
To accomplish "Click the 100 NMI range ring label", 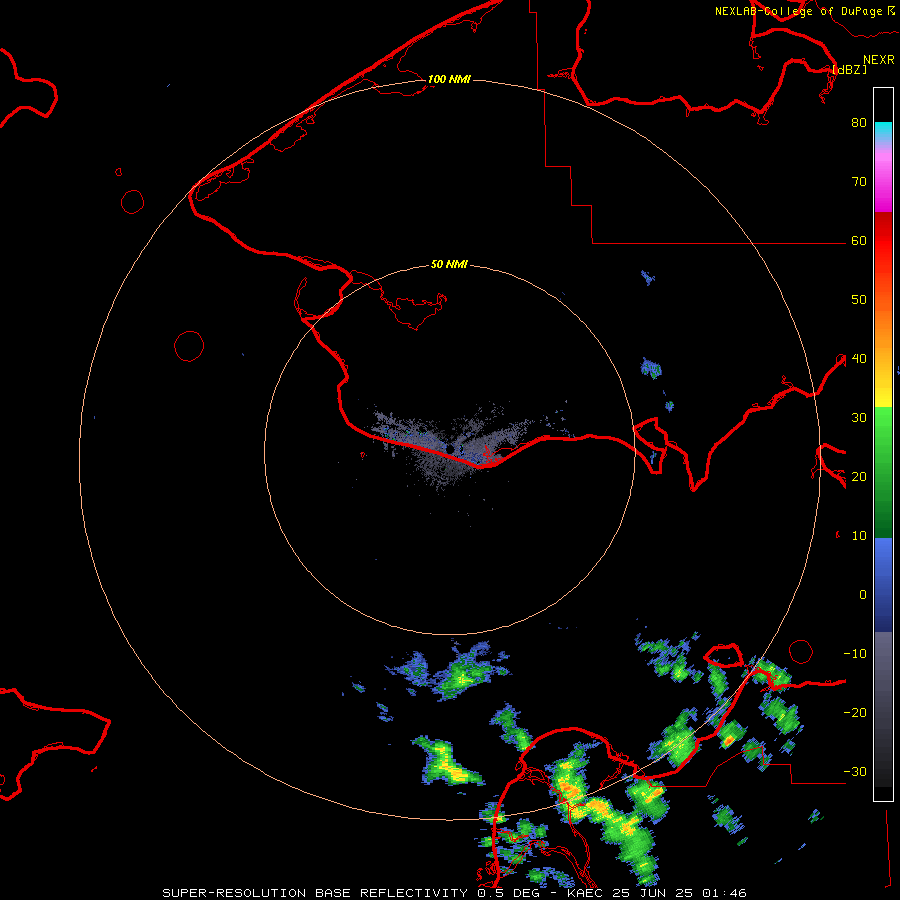I will (449, 79).
